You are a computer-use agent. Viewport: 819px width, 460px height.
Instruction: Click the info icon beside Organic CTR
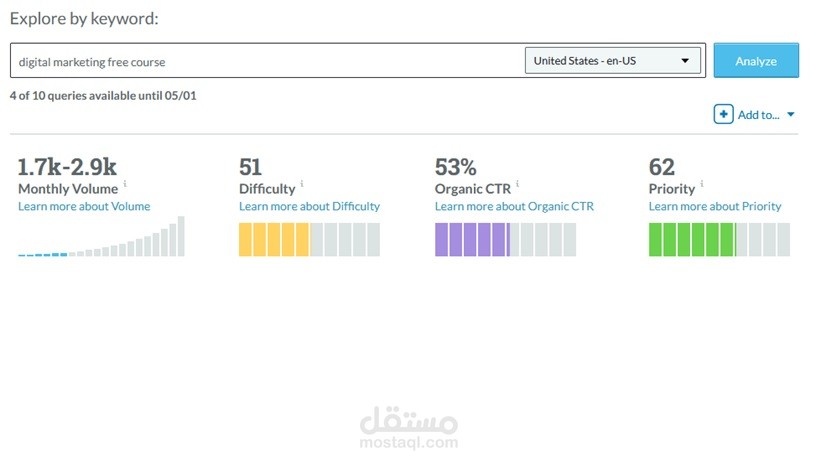coord(518,185)
